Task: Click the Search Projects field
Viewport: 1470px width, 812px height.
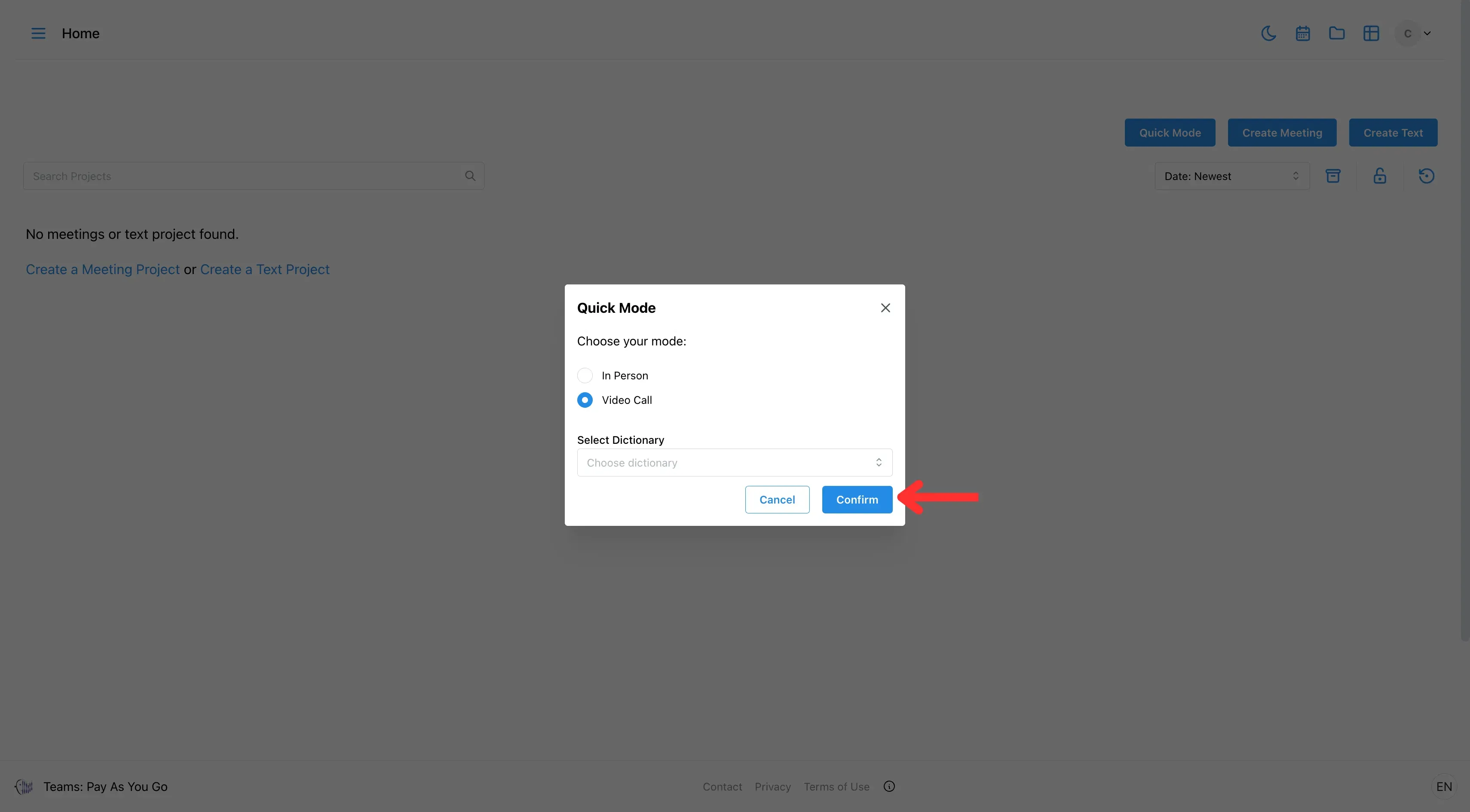Action: pos(253,176)
